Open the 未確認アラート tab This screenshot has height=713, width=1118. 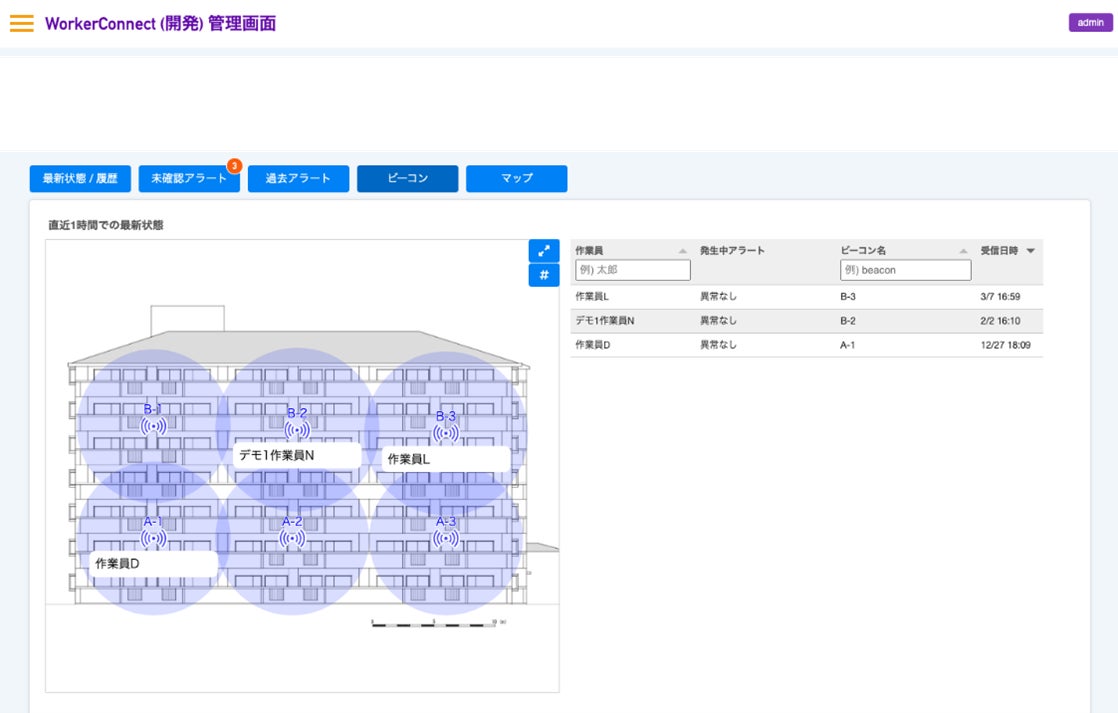tap(189, 178)
